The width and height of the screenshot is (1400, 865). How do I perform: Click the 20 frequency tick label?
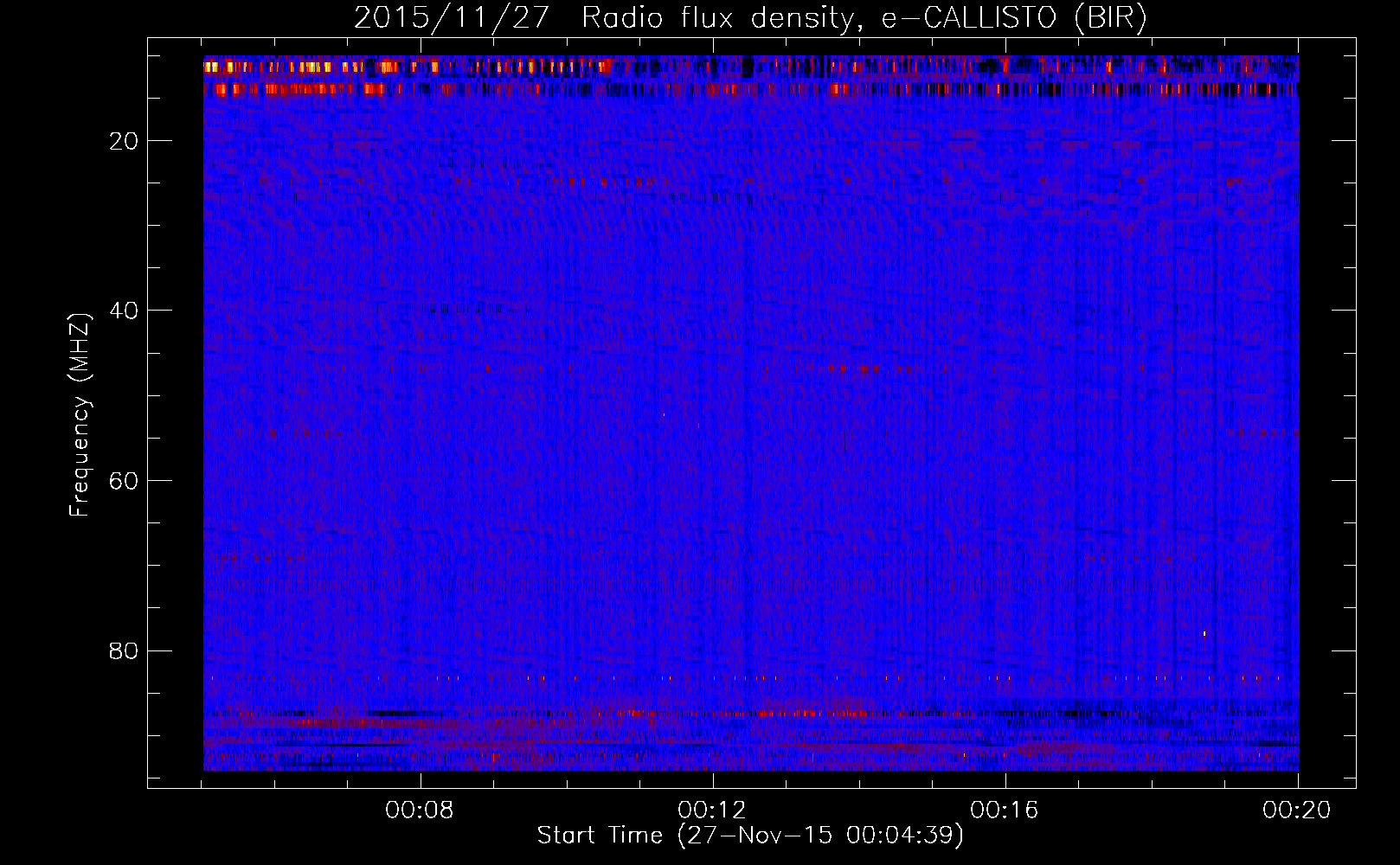[124, 141]
